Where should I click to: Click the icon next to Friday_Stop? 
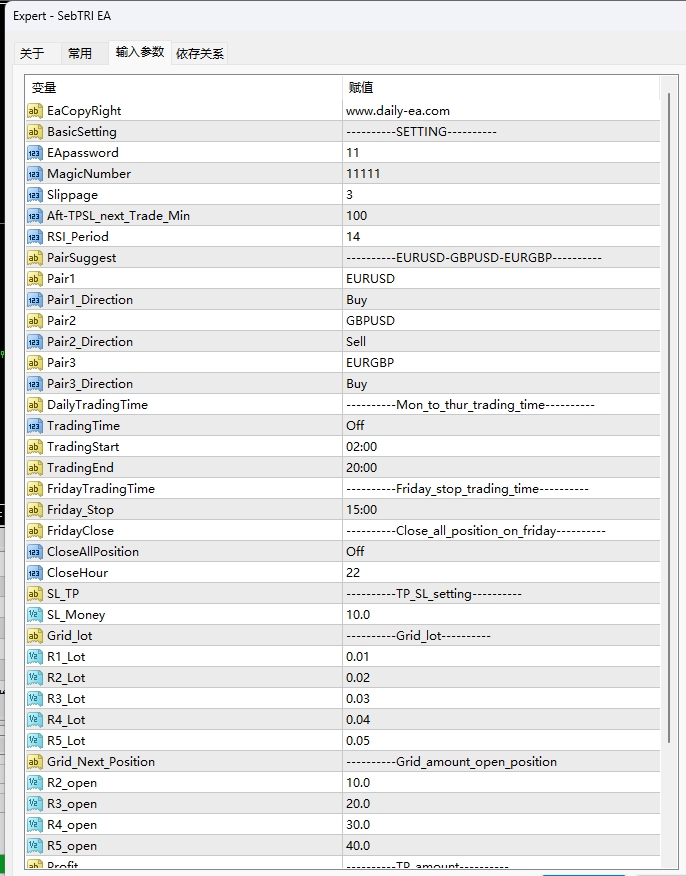(x=35, y=510)
